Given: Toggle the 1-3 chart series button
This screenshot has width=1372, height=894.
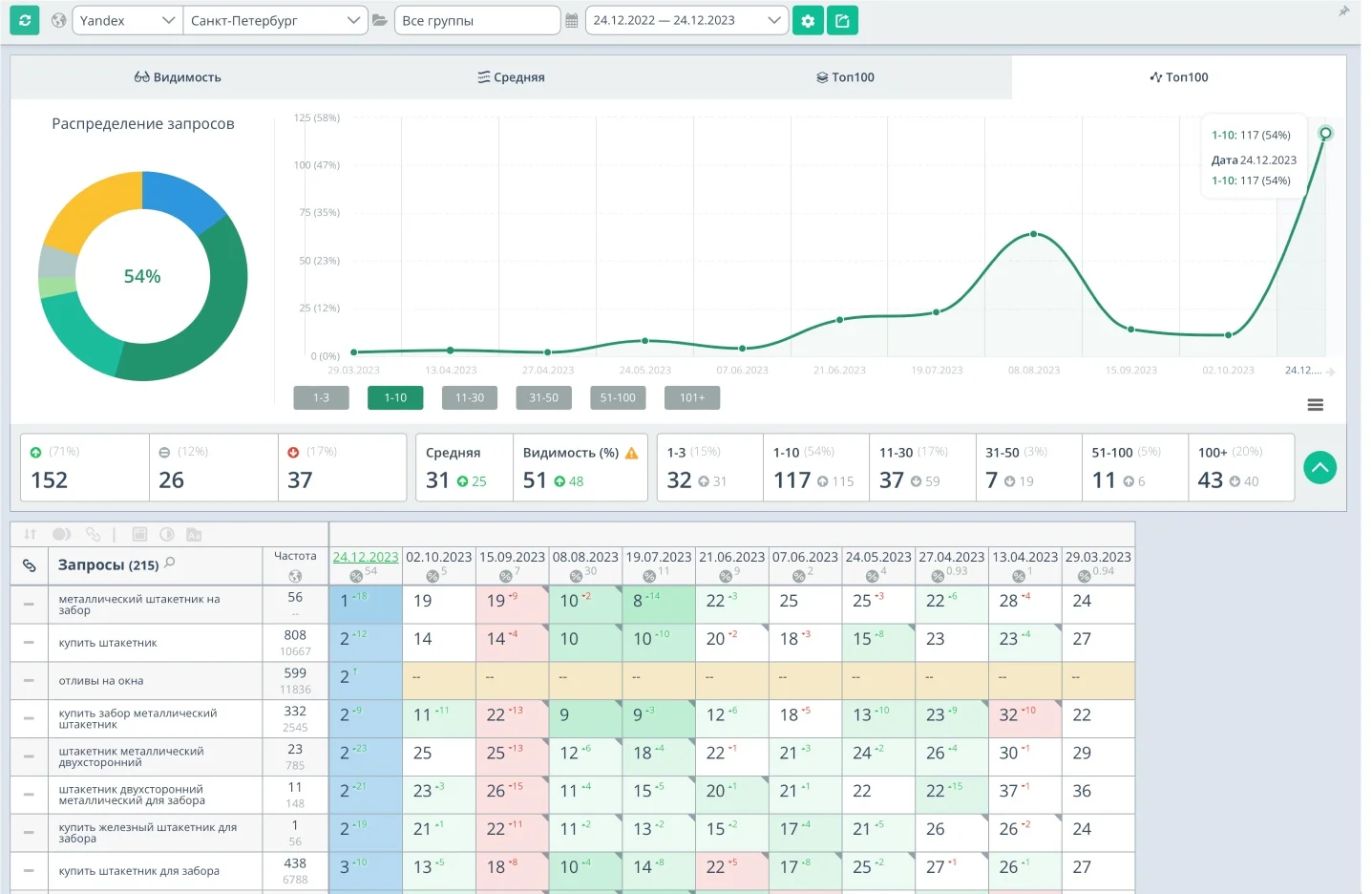Looking at the screenshot, I should tap(321, 397).
